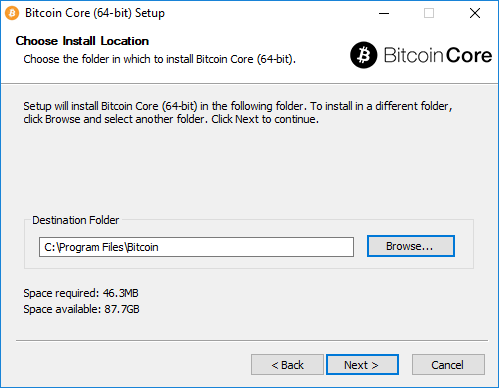The width and height of the screenshot is (499, 388).
Task: Click the orange Bitcoin icon in title bar
Action: [12, 13]
